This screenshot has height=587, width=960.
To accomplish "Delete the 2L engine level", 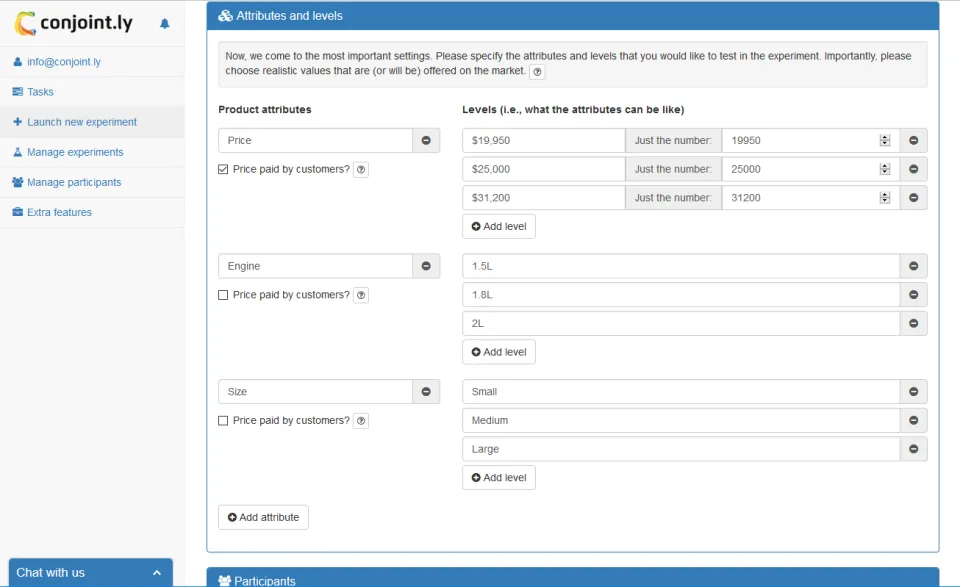I will (x=913, y=323).
